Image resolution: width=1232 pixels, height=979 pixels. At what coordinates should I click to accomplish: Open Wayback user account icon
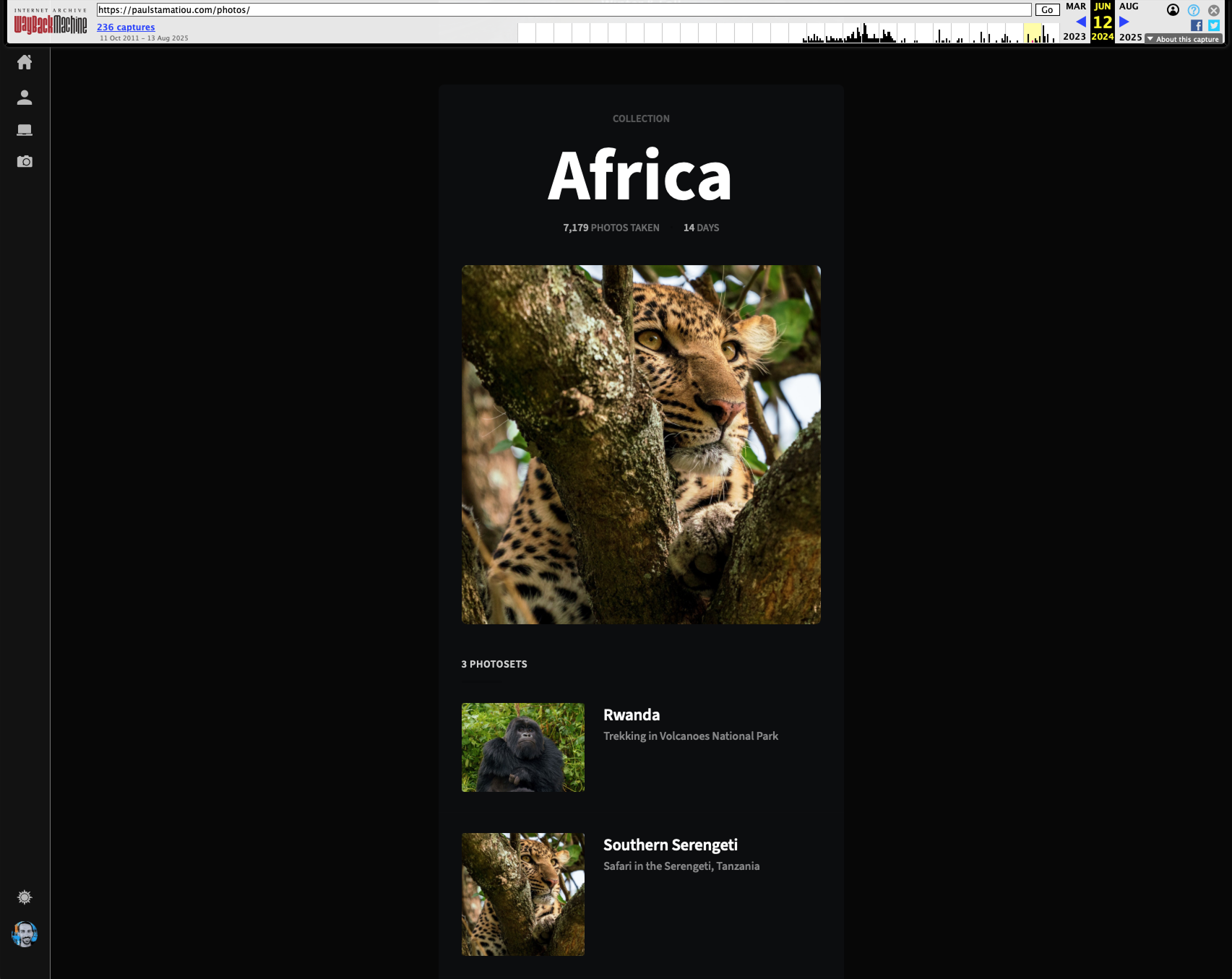pyautogui.click(x=1173, y=10)
